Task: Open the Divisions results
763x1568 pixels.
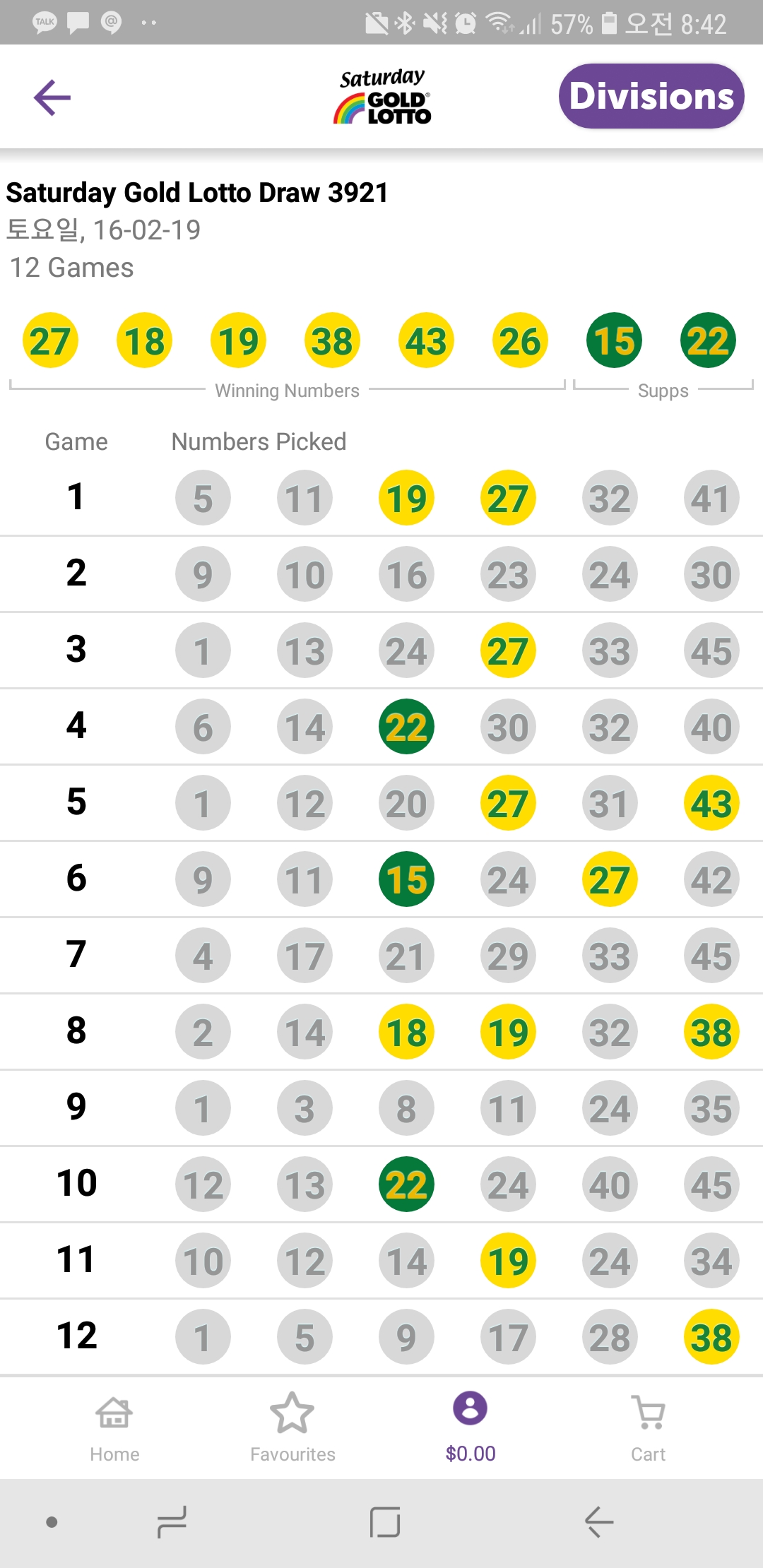Action: [x=651, y=96]
